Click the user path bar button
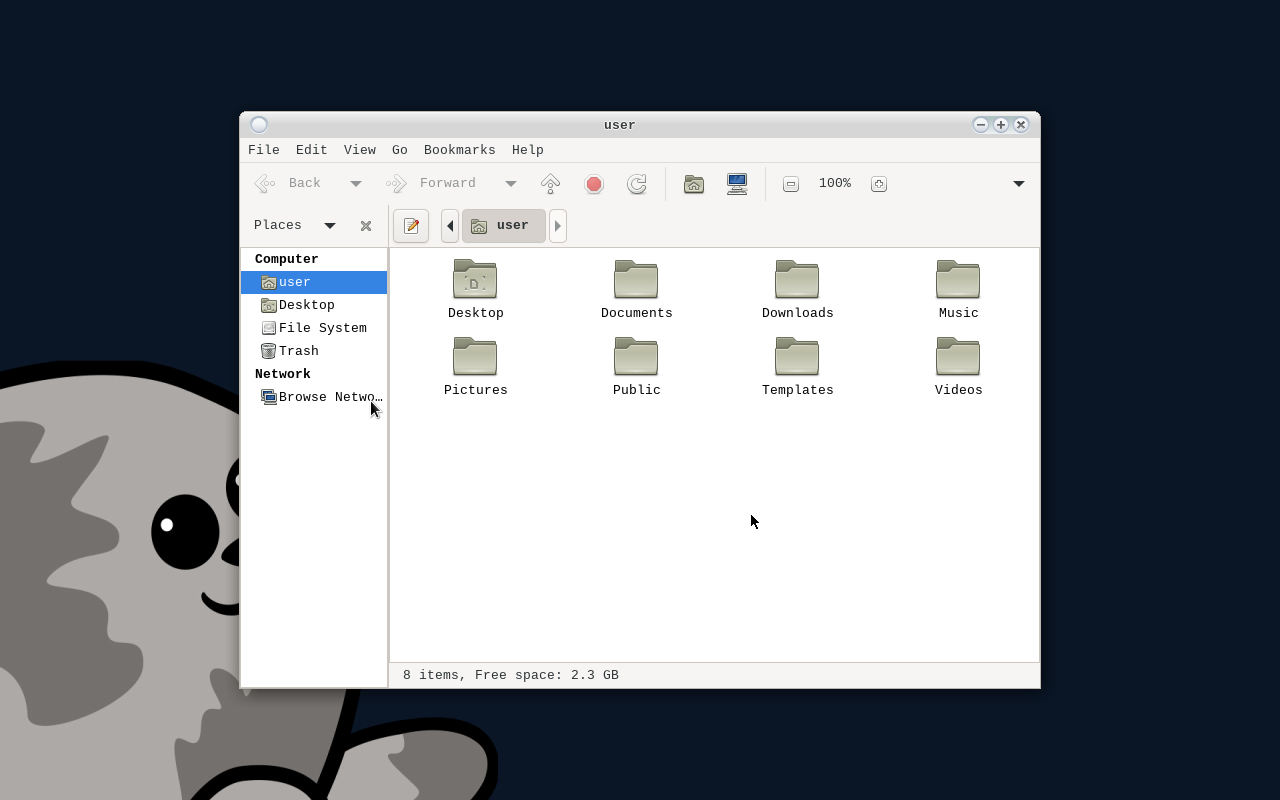Image resolution: width=1280 pixels, height=800 pixels. tap(503, 226)
